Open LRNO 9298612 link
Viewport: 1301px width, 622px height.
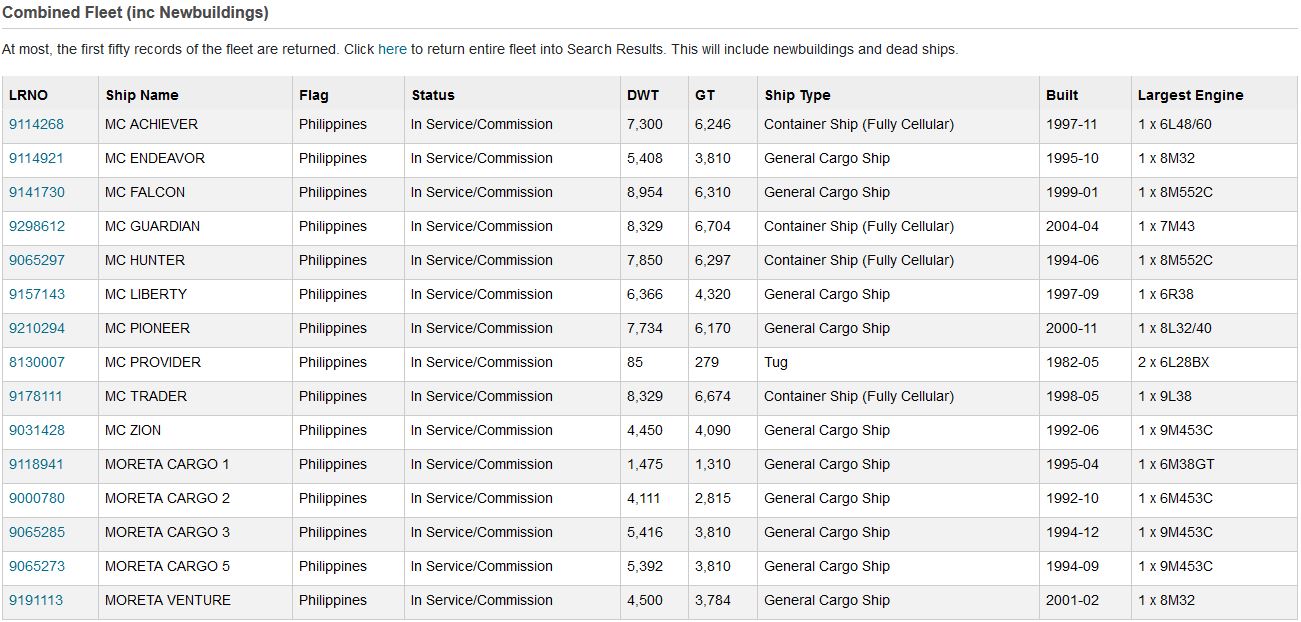[x=36, y=226]
